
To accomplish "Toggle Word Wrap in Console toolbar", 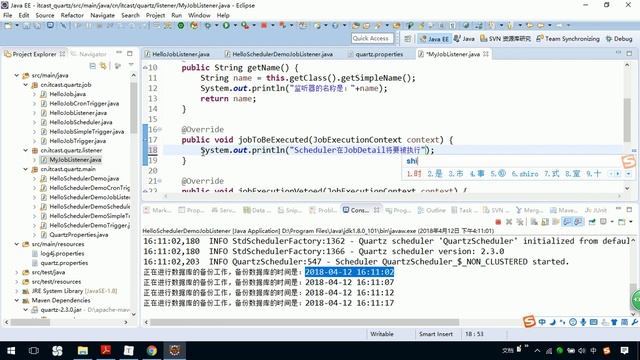I will click(556, 222).
